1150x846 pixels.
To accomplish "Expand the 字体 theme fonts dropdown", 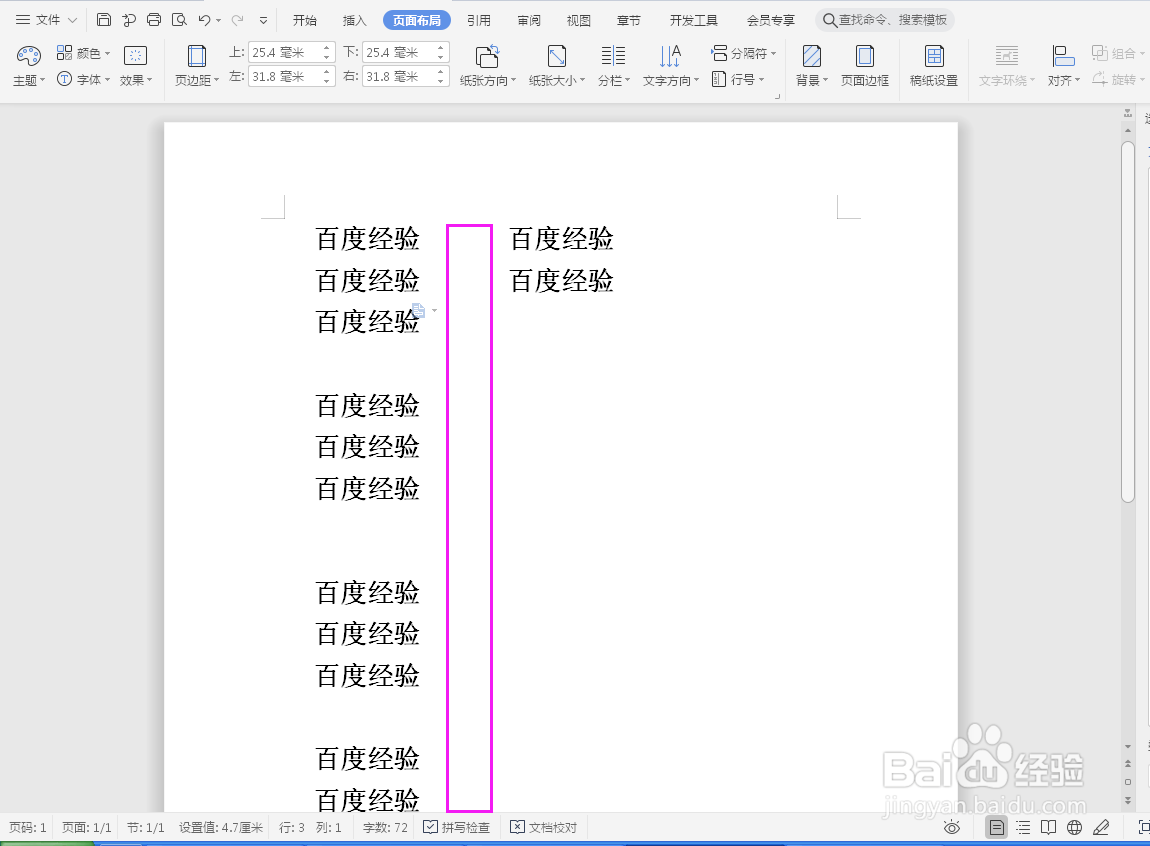I will [83, 79].
